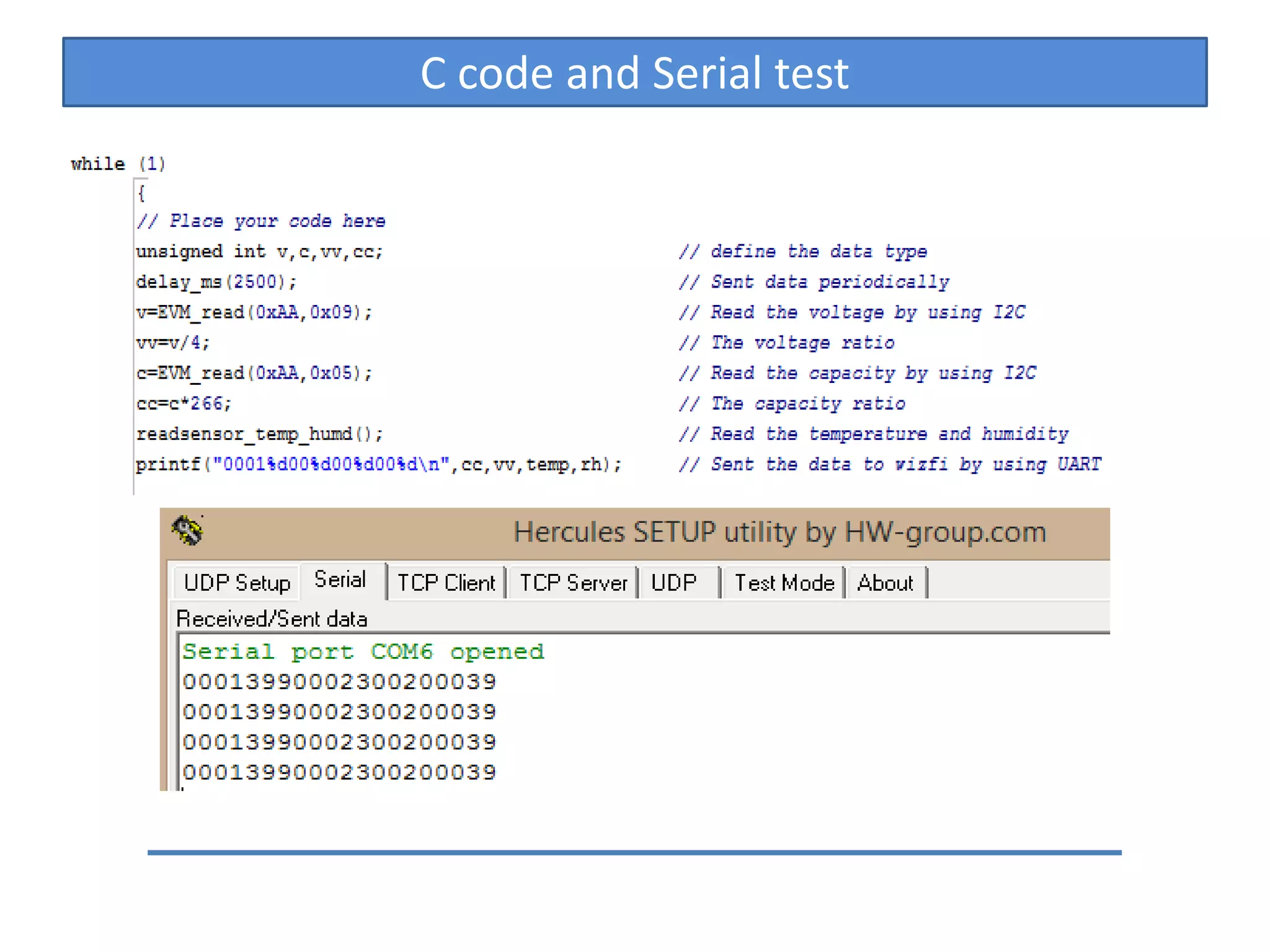This screenshot has width=1270, height=952.
Task: Click the Hercules SETUP utility window title
Action: 780,532
